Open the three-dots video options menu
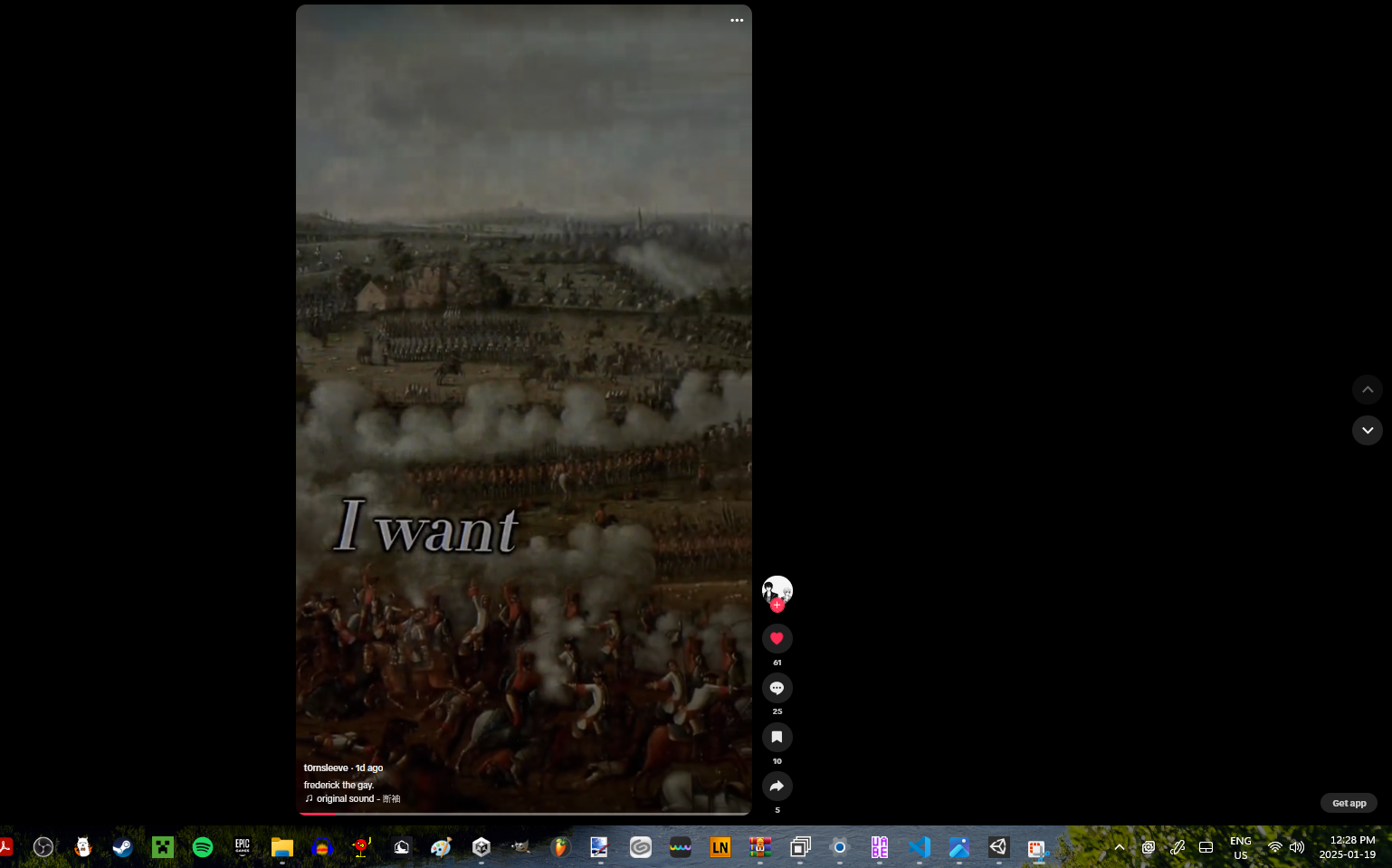Screen dimensions: 1392x868 (737, 21)
